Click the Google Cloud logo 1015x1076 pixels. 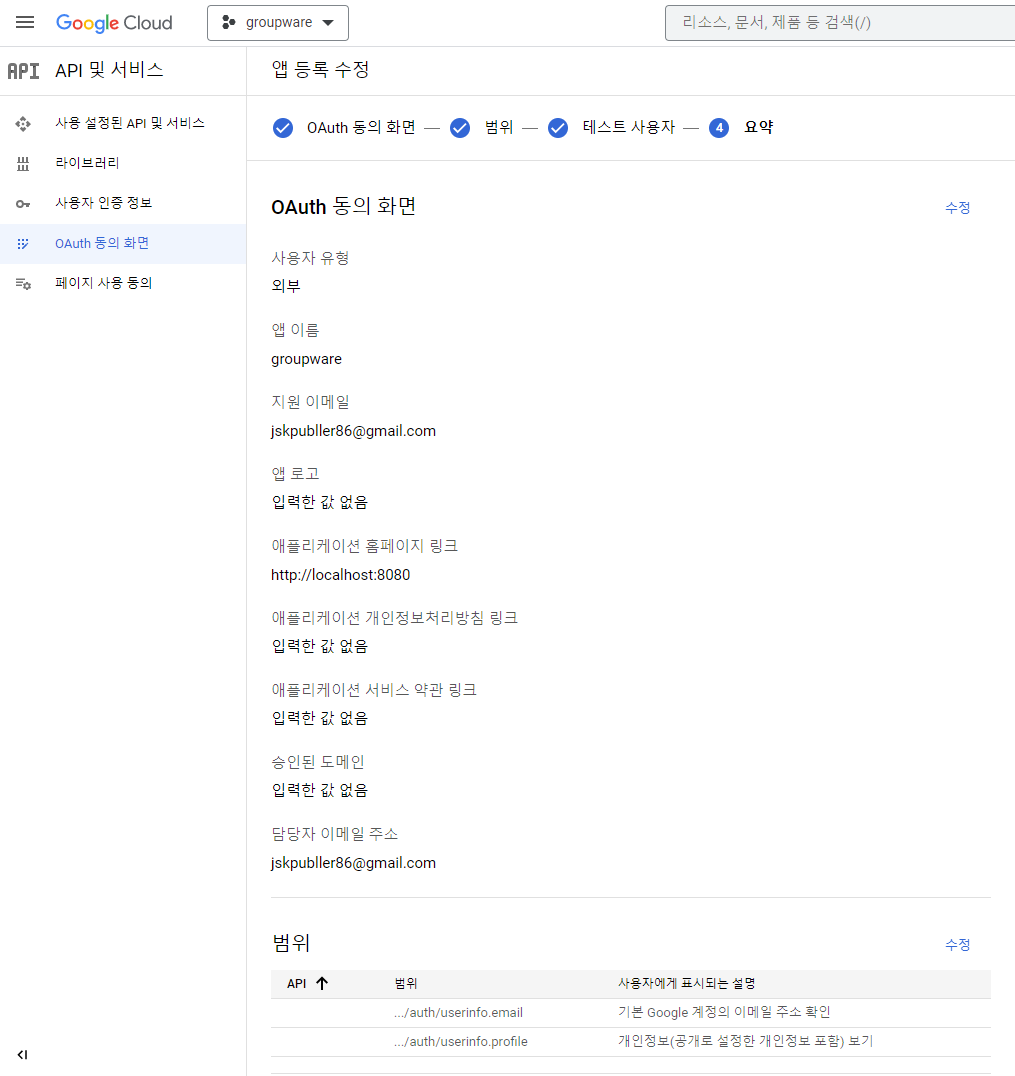[x=114, y=22]
